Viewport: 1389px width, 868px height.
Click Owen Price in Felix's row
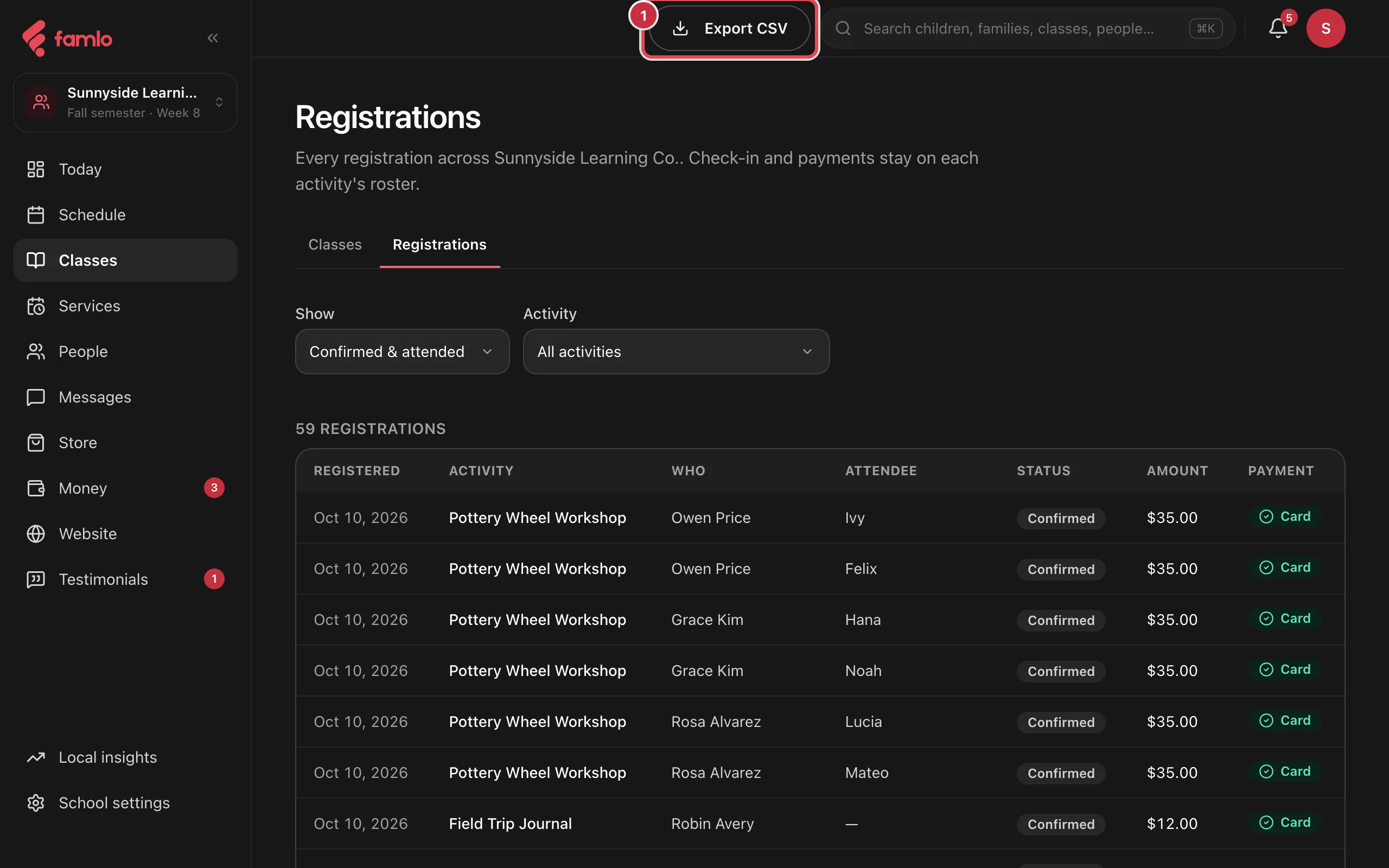pyautogui.click(x=711, y=569)
